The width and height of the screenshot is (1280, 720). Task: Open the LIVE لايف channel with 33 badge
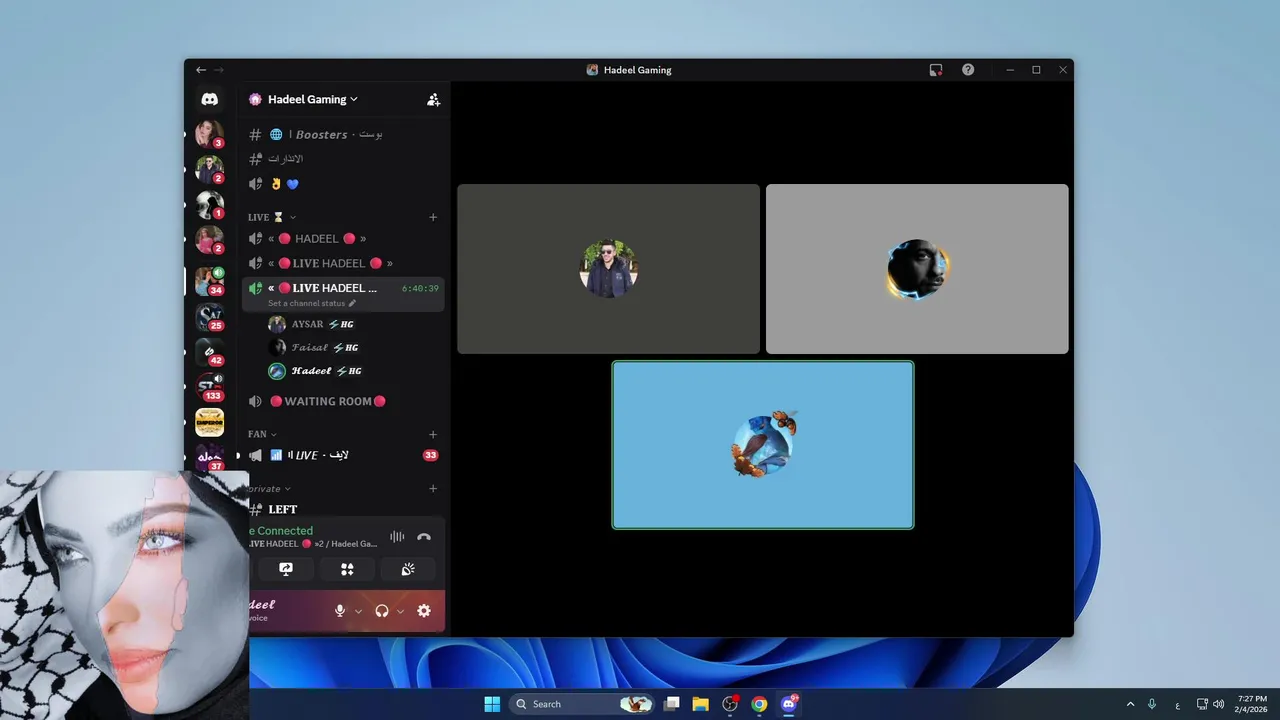343,455
